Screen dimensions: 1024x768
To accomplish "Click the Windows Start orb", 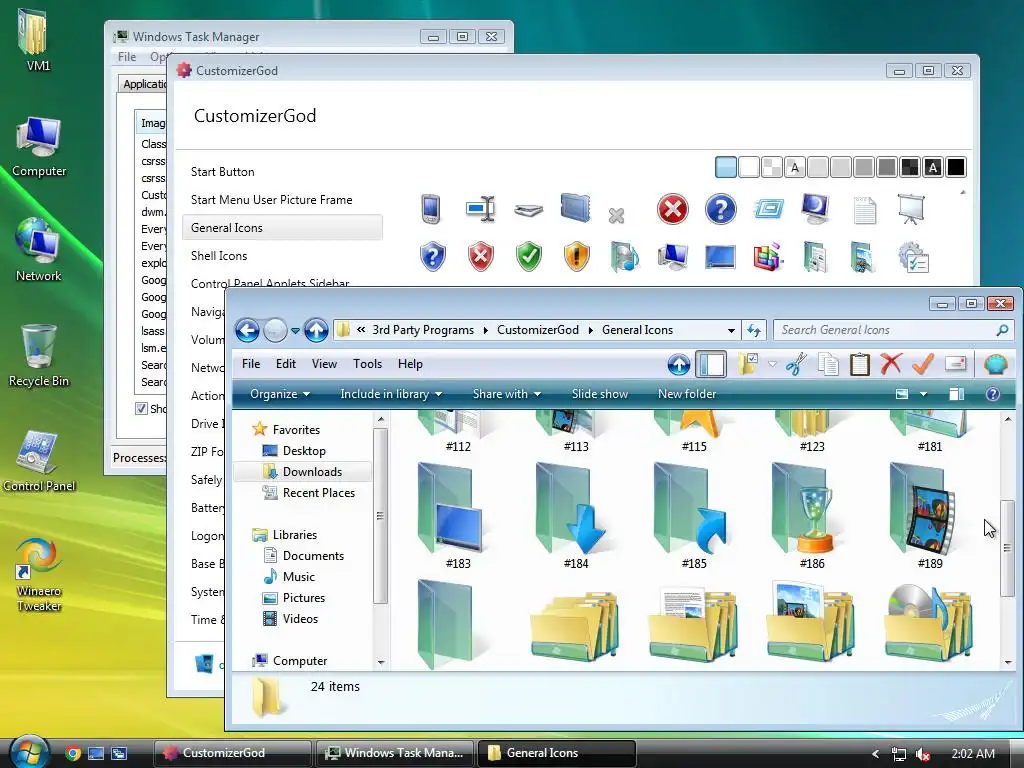I will (x=29, y=752).
